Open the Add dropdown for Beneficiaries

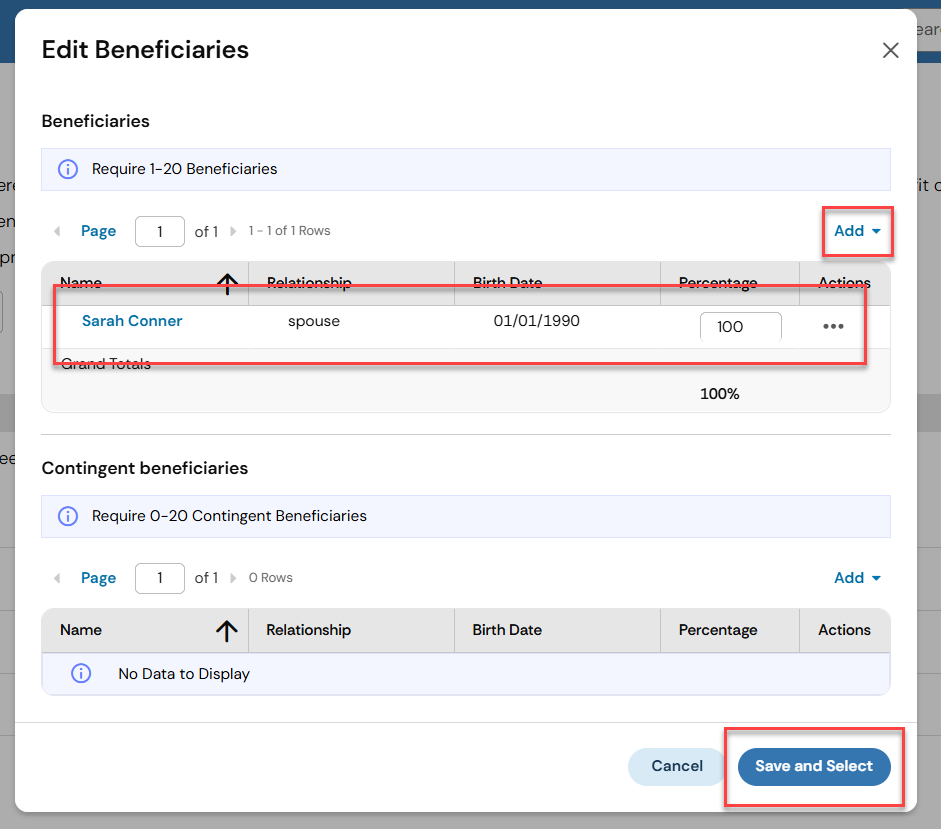pos(857,231)
